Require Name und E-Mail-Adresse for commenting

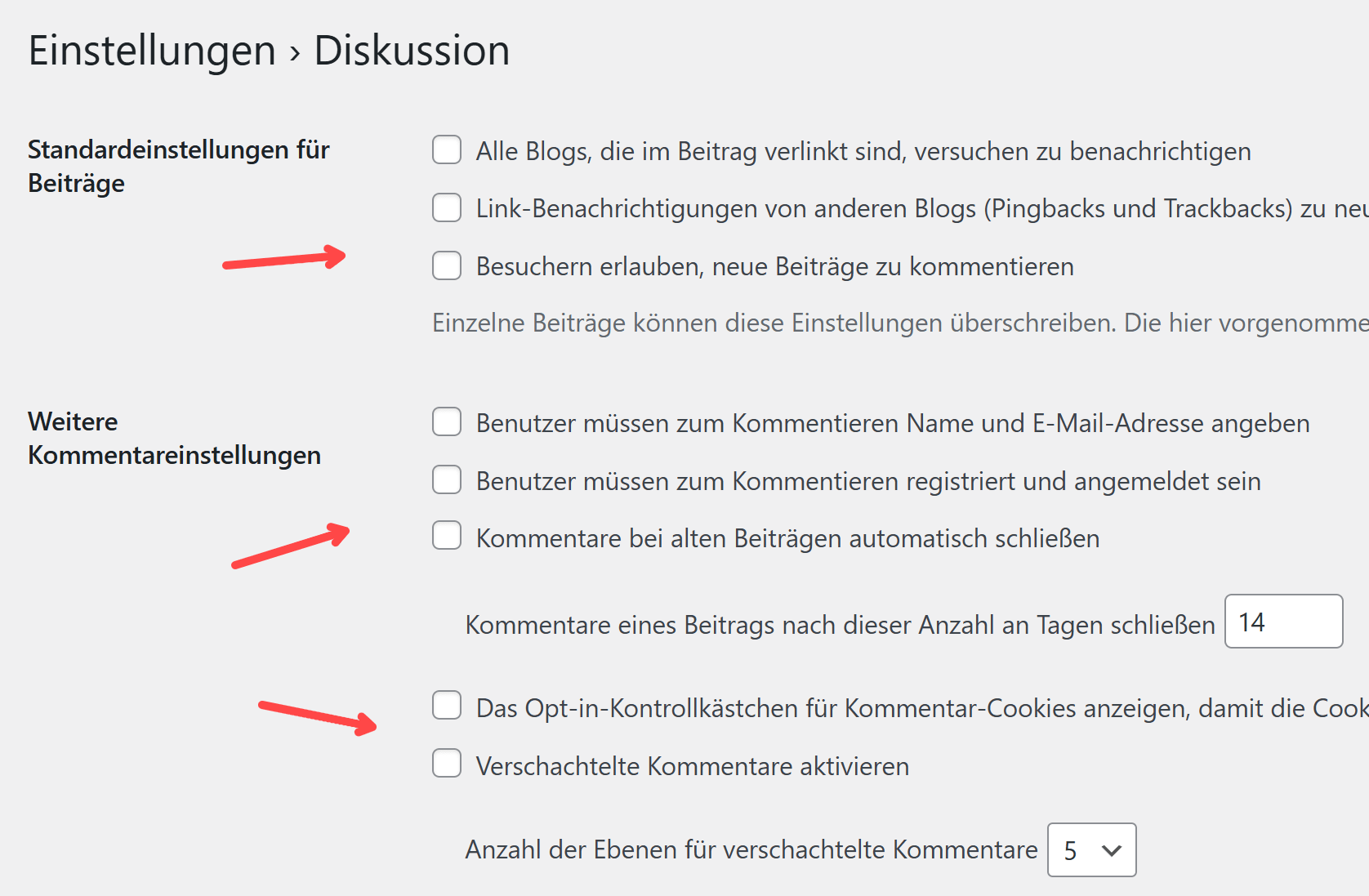[x=447, y=422]
